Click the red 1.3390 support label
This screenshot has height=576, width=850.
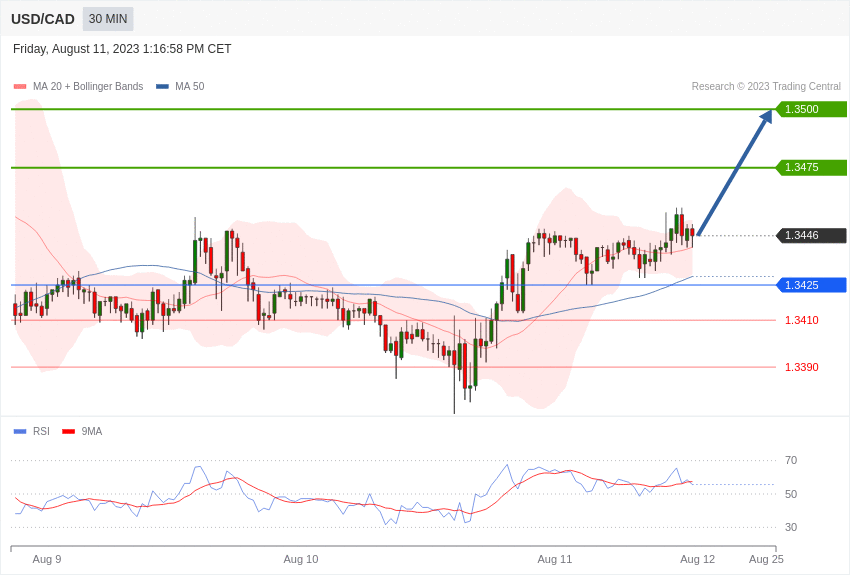802,367
